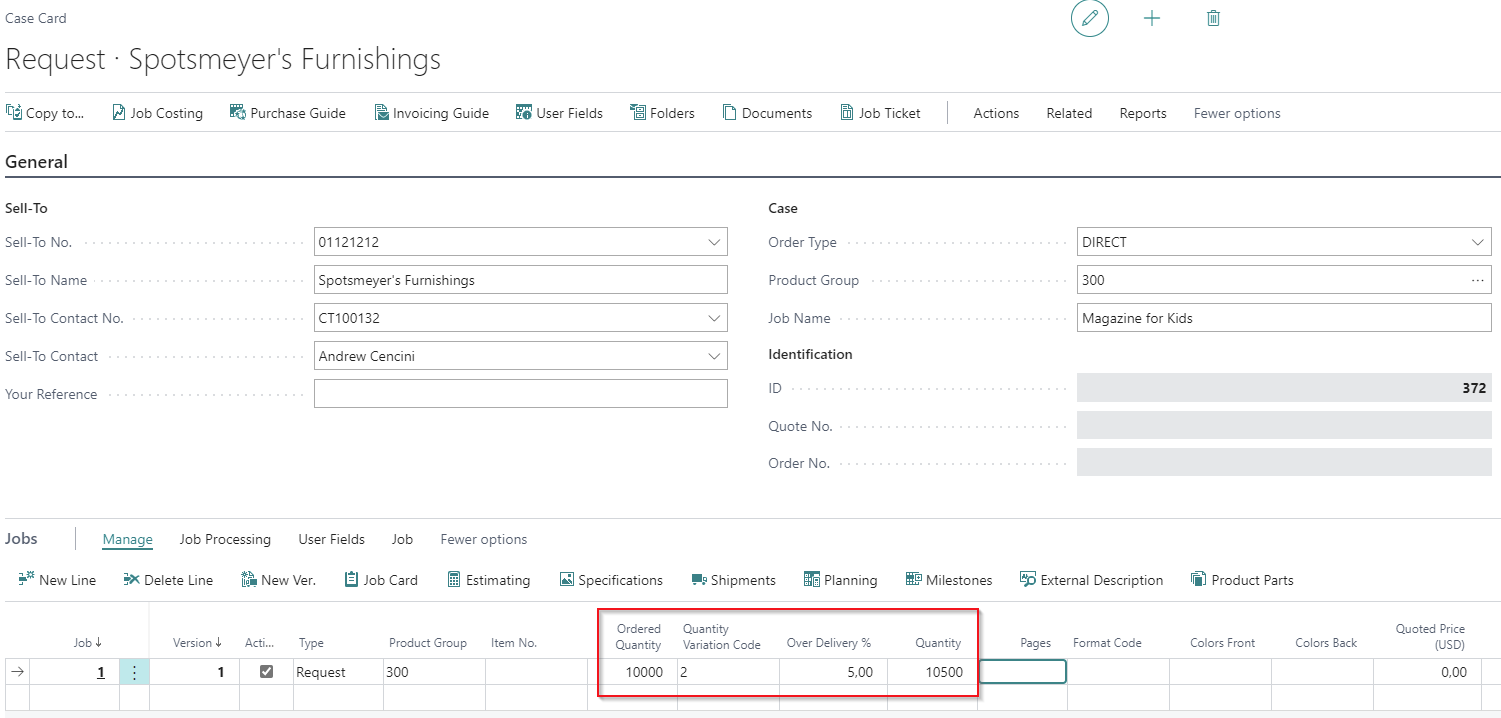Image resolution: width=1501 pixels, height=718 pixels.
Task: Click the delete trash icon at top
Action: coord(1213,18)
